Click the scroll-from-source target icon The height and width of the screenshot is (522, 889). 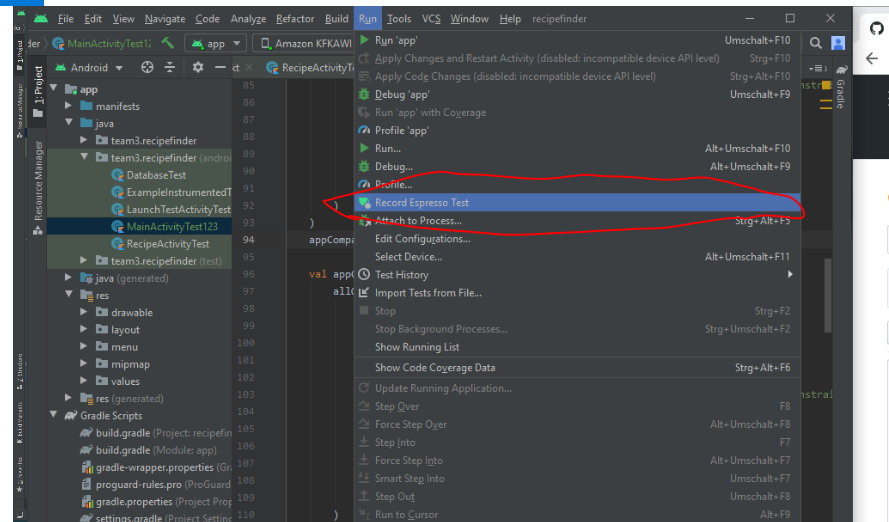click(x=147, y=67)
